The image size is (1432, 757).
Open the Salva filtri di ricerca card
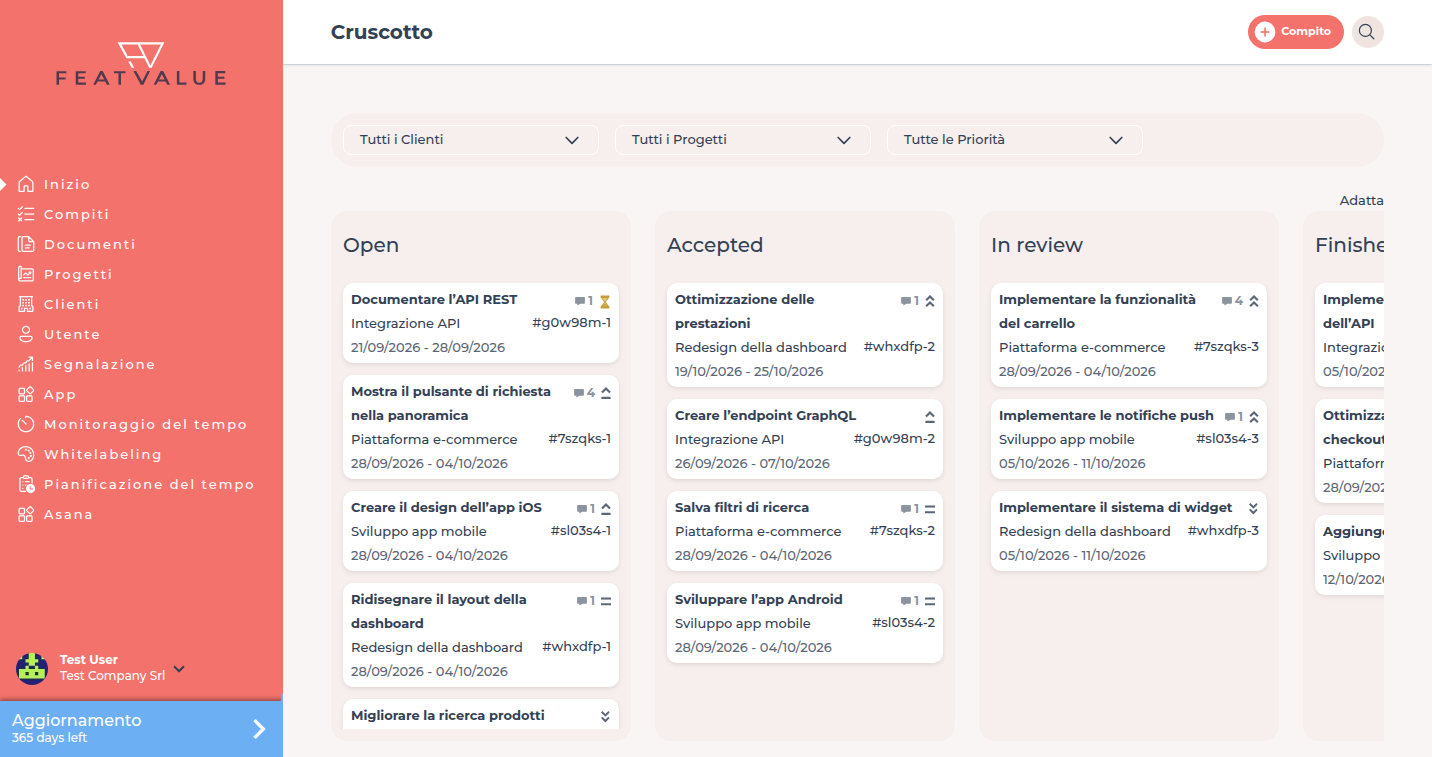[805, 531]
